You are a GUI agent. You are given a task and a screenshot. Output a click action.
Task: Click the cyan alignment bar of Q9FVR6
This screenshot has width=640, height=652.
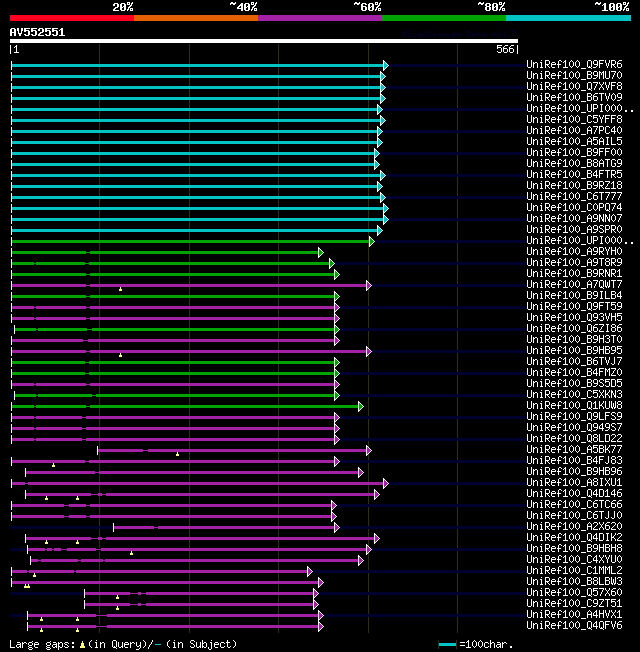click(x=200, y=65)
